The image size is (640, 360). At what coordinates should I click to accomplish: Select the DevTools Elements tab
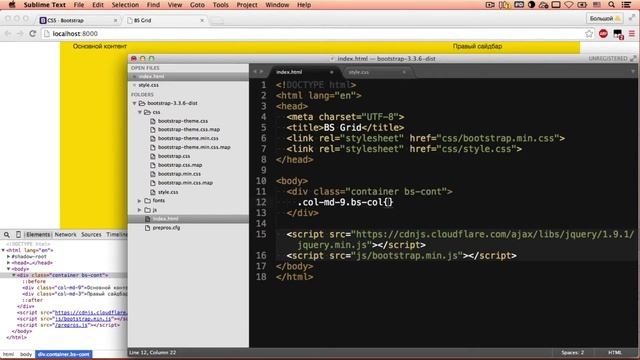point(38,235)
